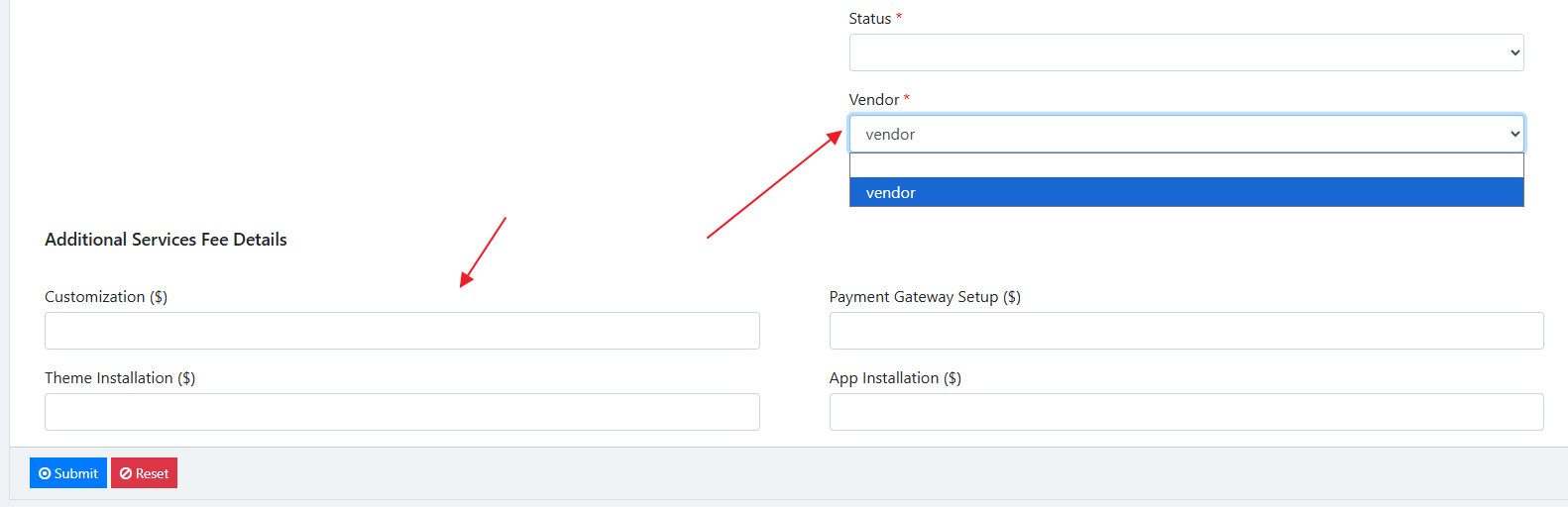Collapse Vendor list using its chevron arrow

point(1514,134)
